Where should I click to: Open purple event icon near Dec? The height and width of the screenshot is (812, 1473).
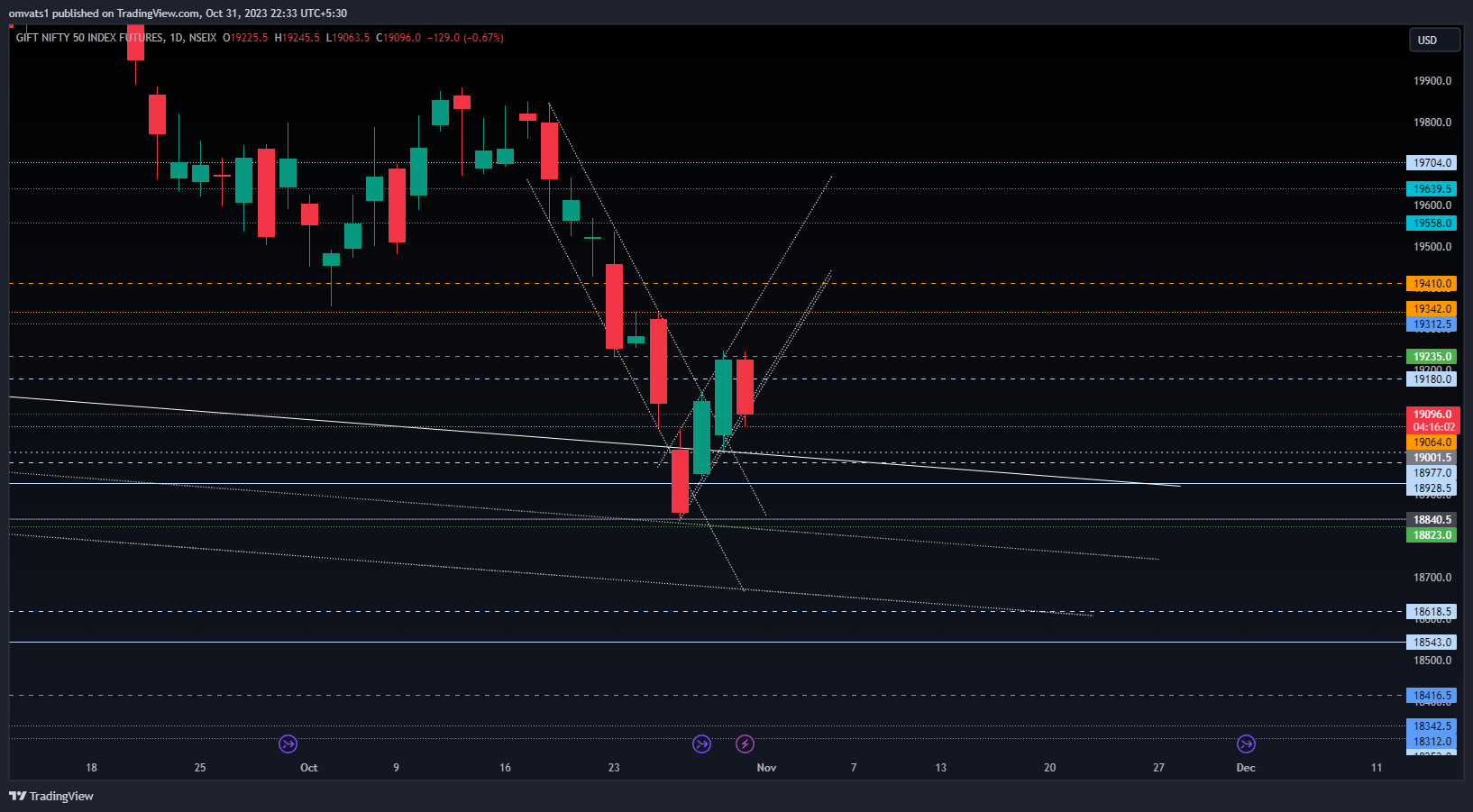(1246, 744)
